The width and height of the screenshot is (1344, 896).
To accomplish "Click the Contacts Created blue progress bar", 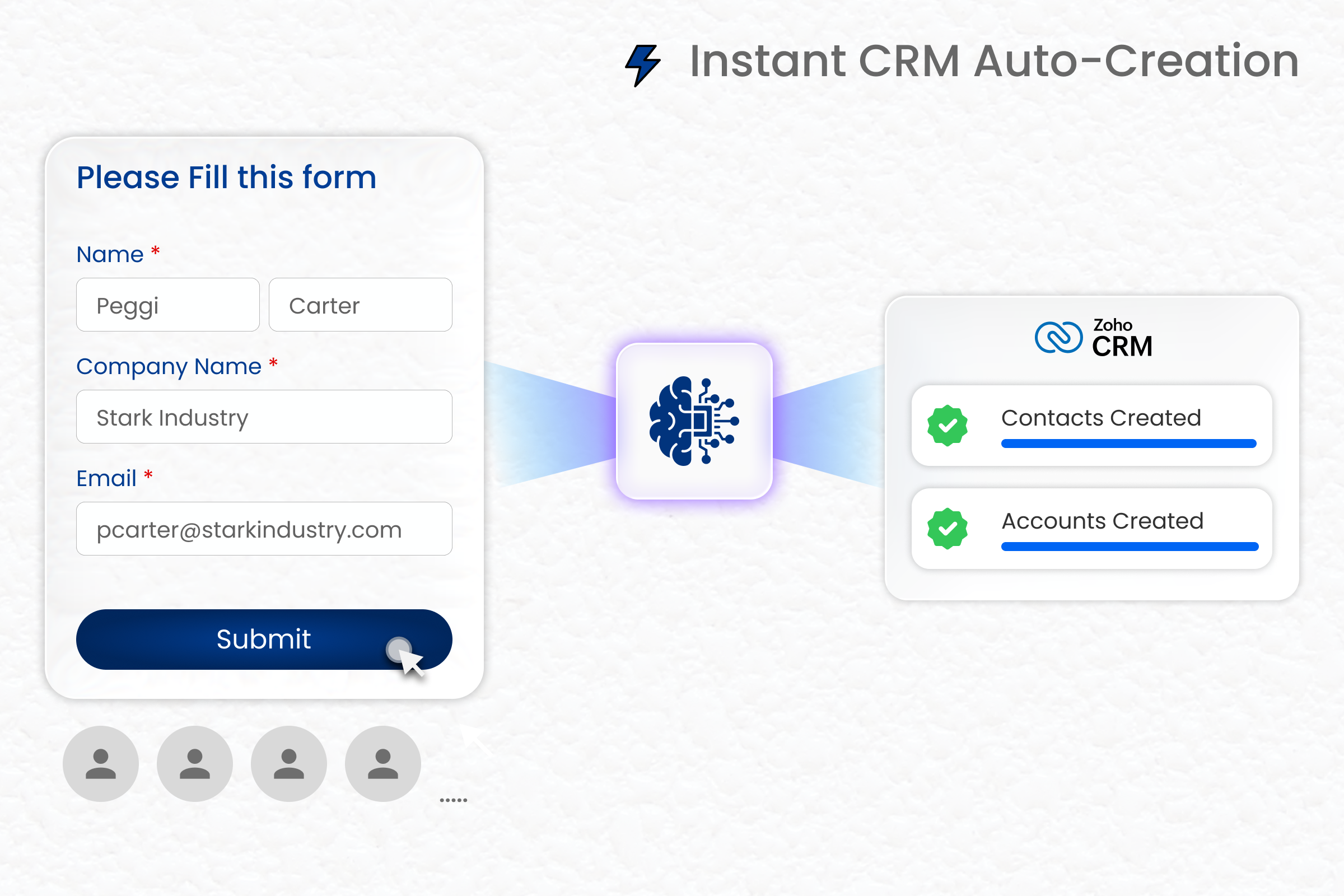I will click(1128, 444).
